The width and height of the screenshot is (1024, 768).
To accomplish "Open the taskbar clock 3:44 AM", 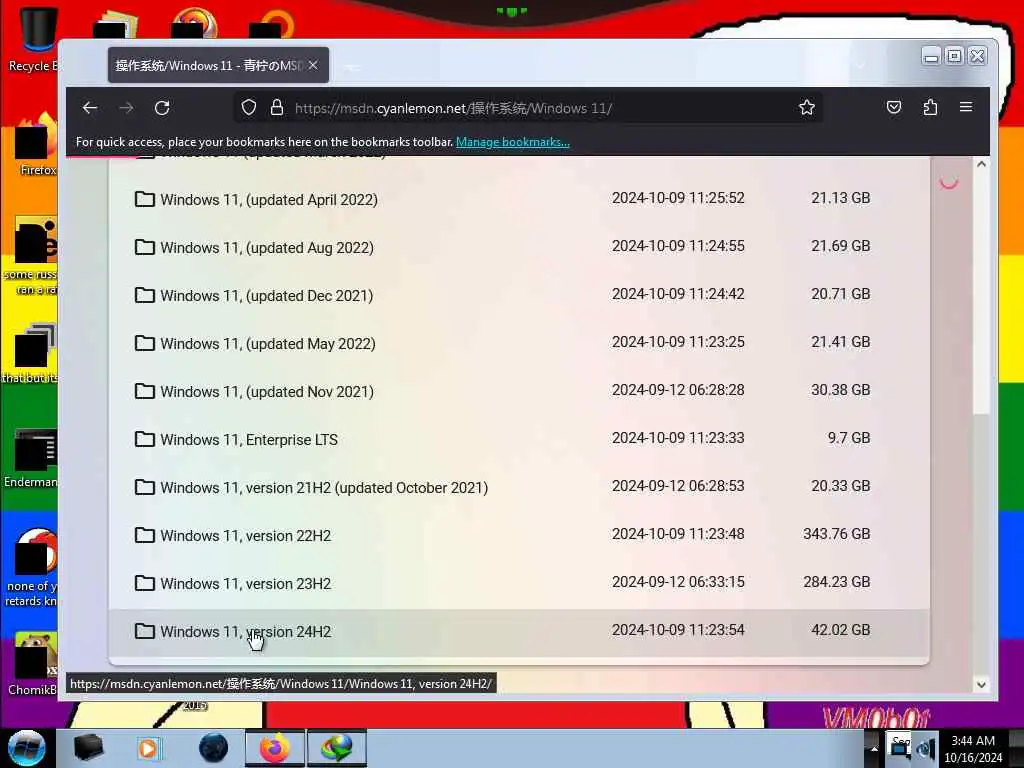I will 973,749.
